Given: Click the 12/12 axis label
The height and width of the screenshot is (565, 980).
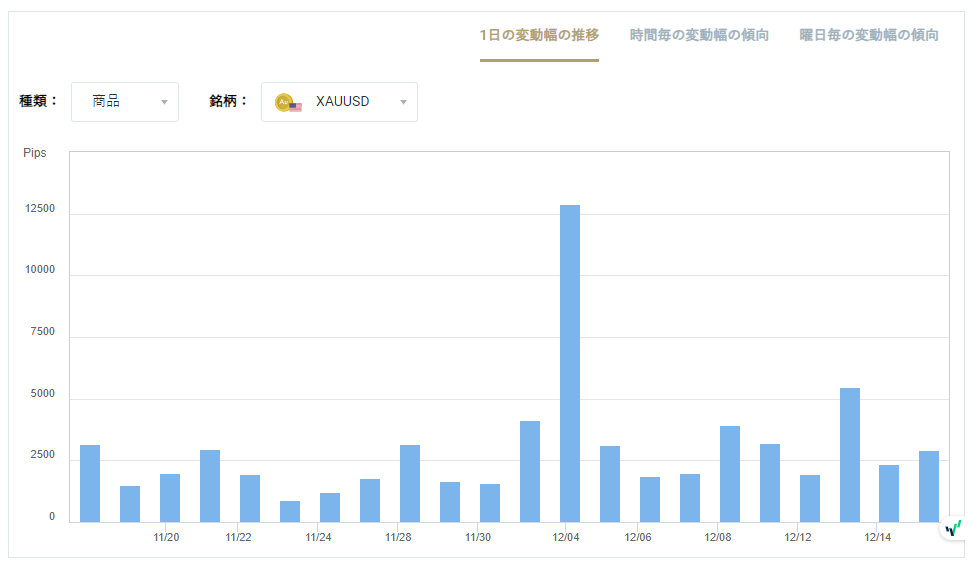Looking at the screenshot, I should 798,538.
